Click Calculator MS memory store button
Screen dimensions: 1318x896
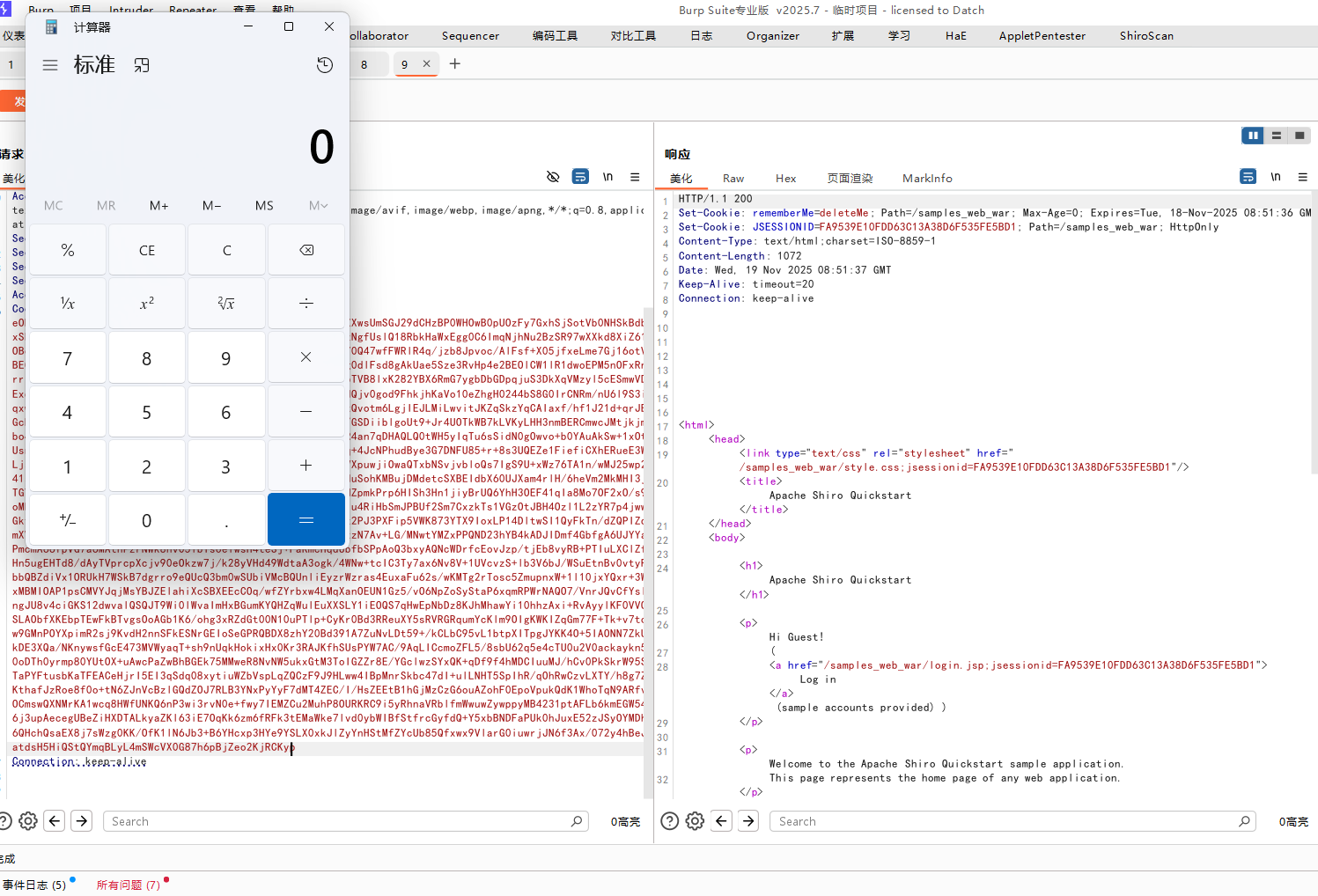264,205
